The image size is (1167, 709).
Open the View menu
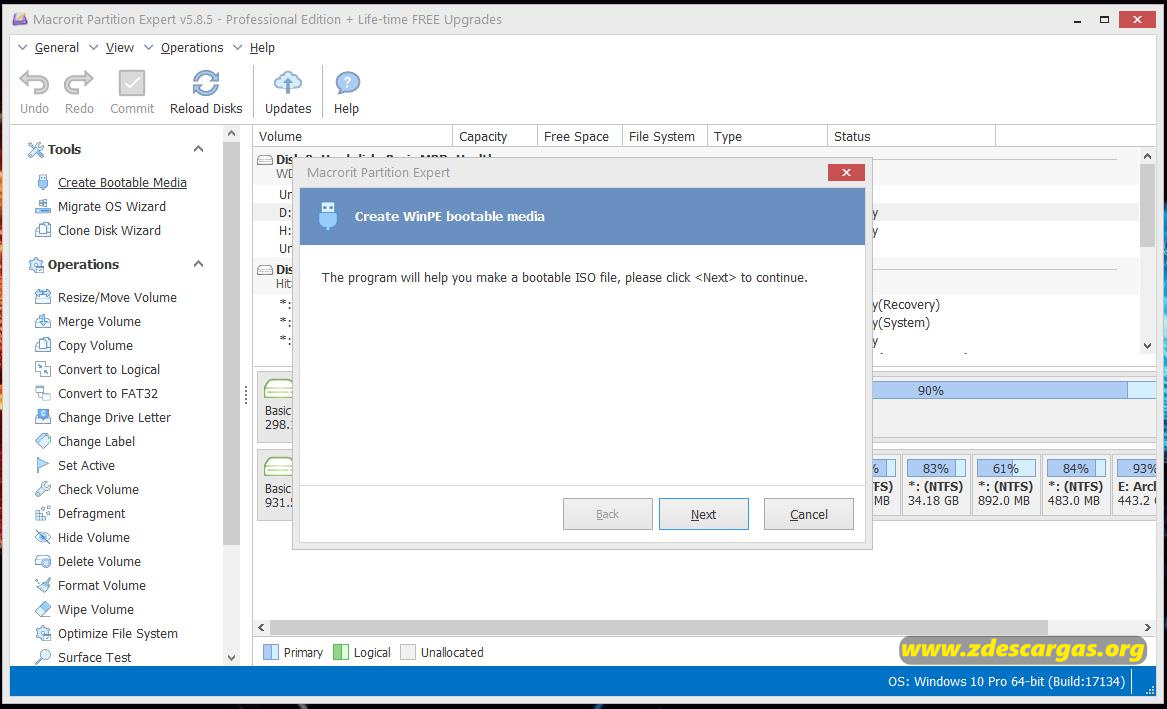120,48
